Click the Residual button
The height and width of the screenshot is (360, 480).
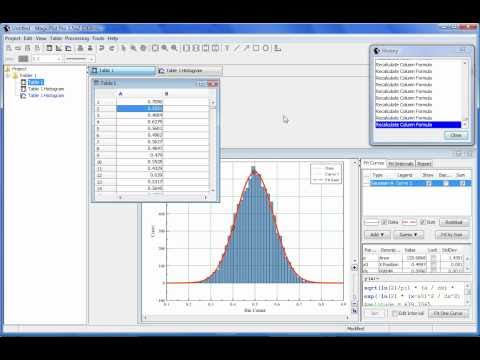tap(454, 222)
